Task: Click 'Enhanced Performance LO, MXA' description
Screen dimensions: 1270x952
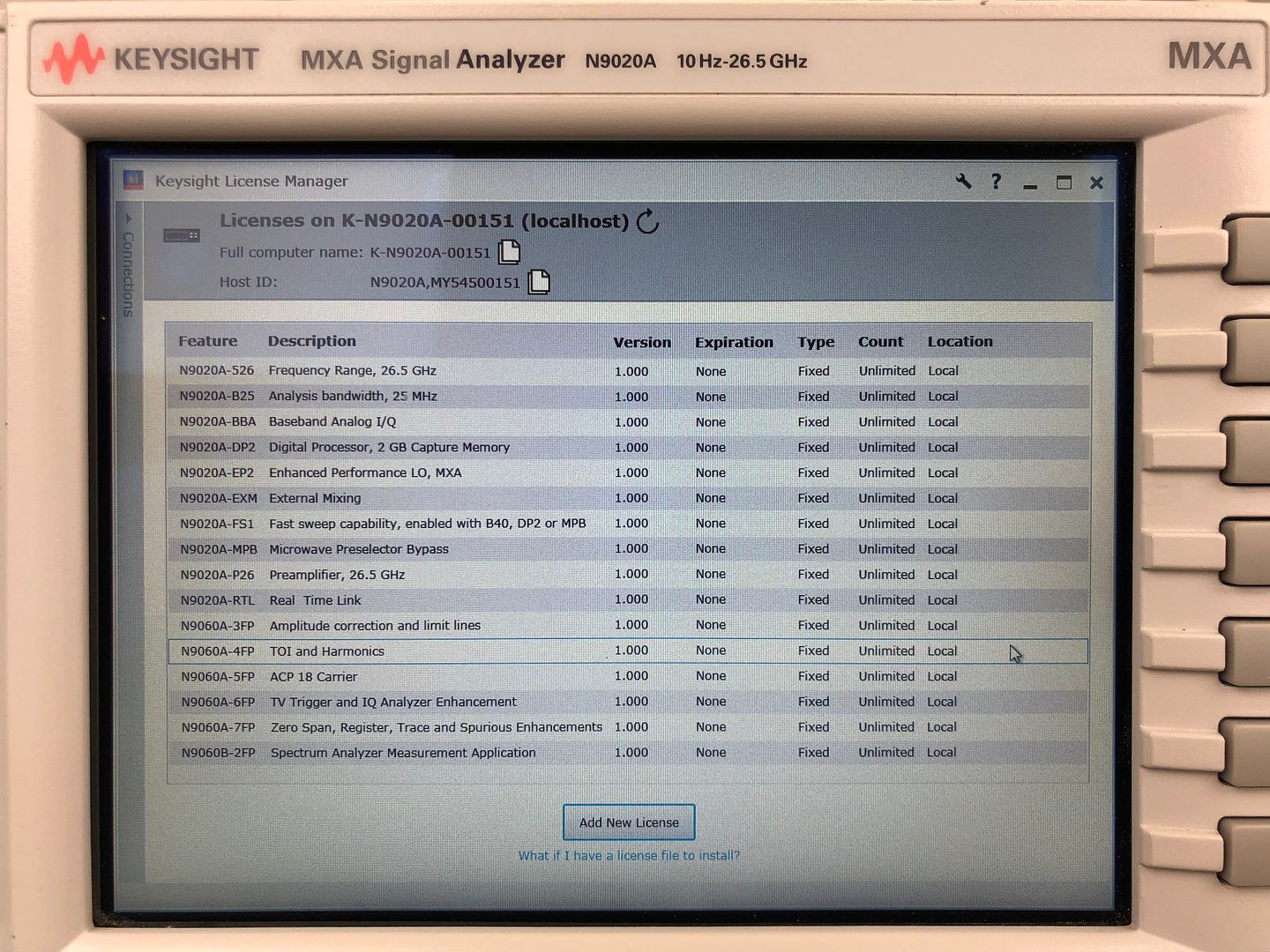Action: pos(365,473)
